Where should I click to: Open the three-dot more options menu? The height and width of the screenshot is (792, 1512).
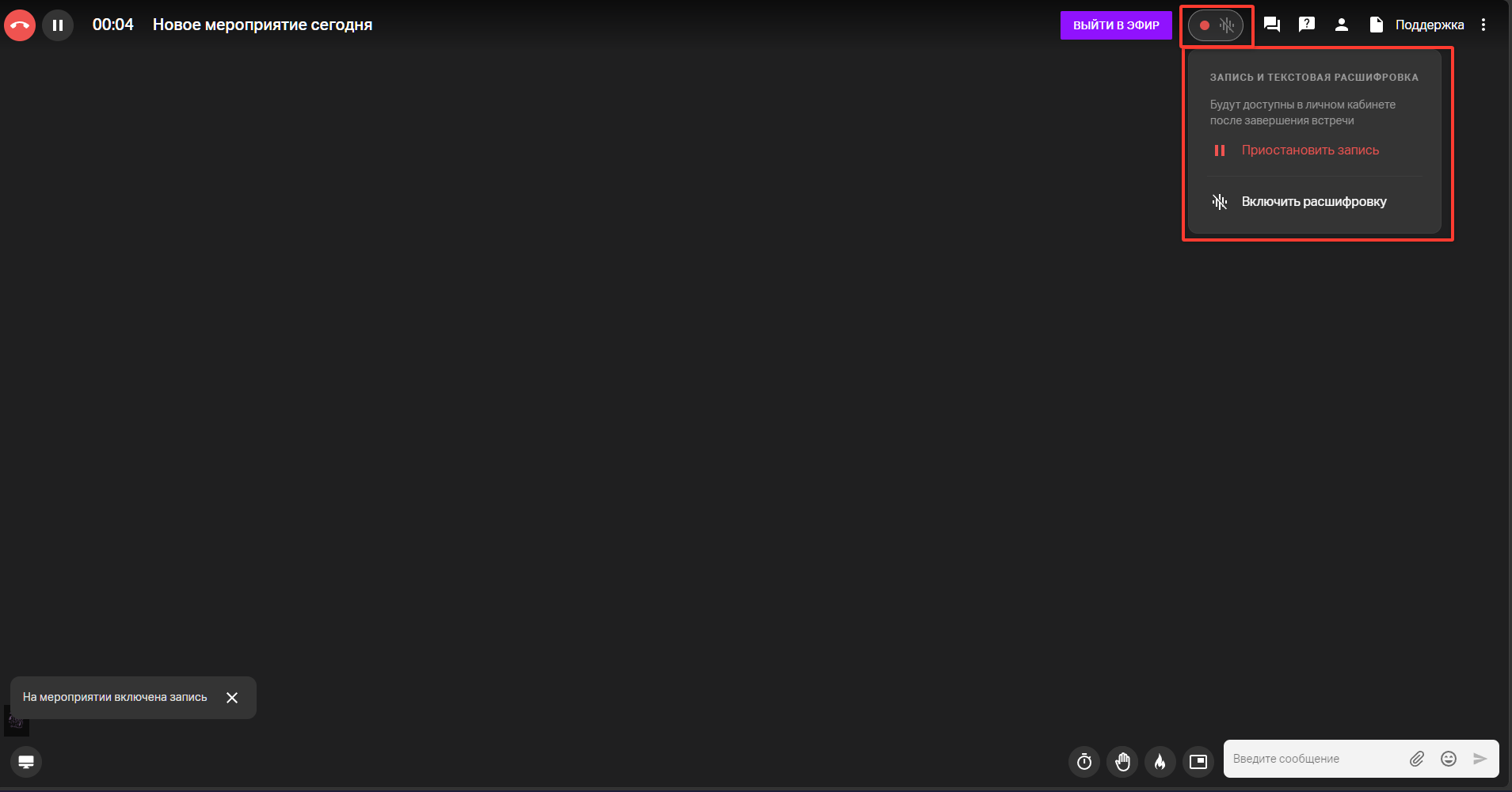(x=1483, y=25)
